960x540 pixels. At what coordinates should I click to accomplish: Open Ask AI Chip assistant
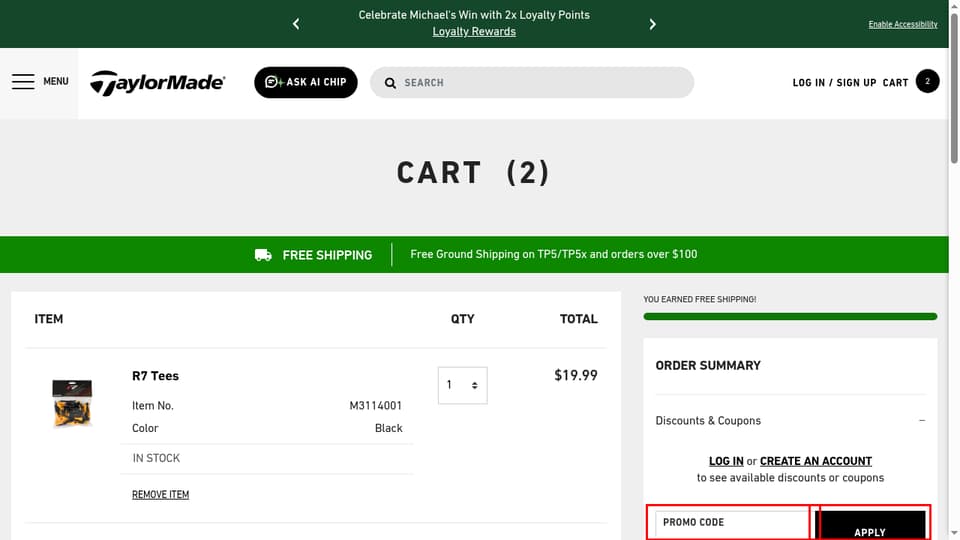[306, 82]
